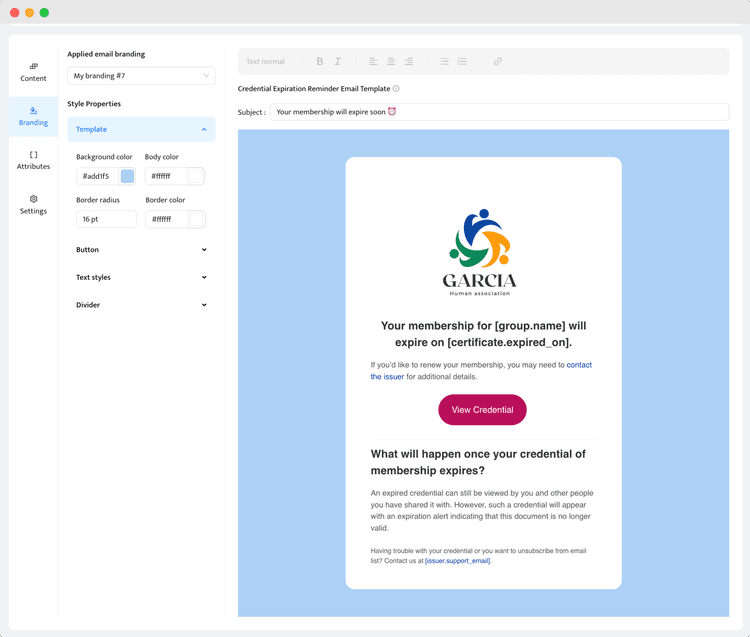This screenshot has height=637, width=750.
Task: Click the blue background color swatch
Action: tap(127, 176)
